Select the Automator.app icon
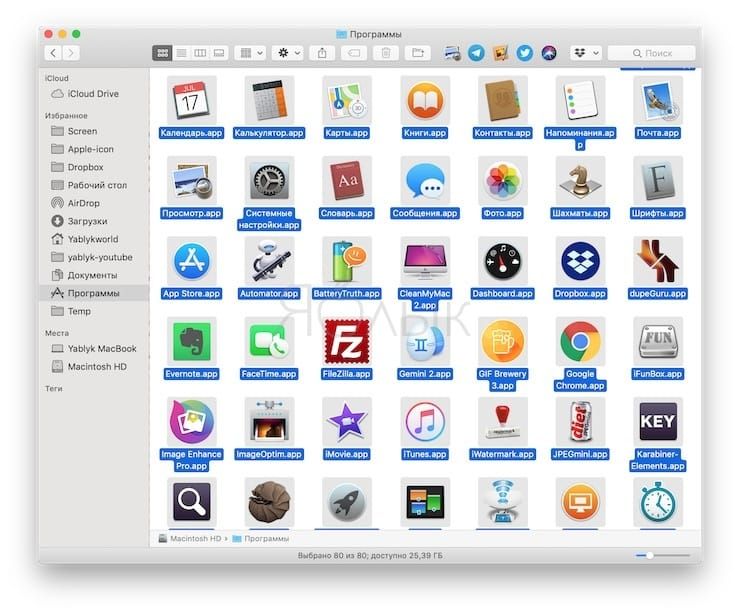The width and height of the screenshot is (740, 615). [269, 261]
